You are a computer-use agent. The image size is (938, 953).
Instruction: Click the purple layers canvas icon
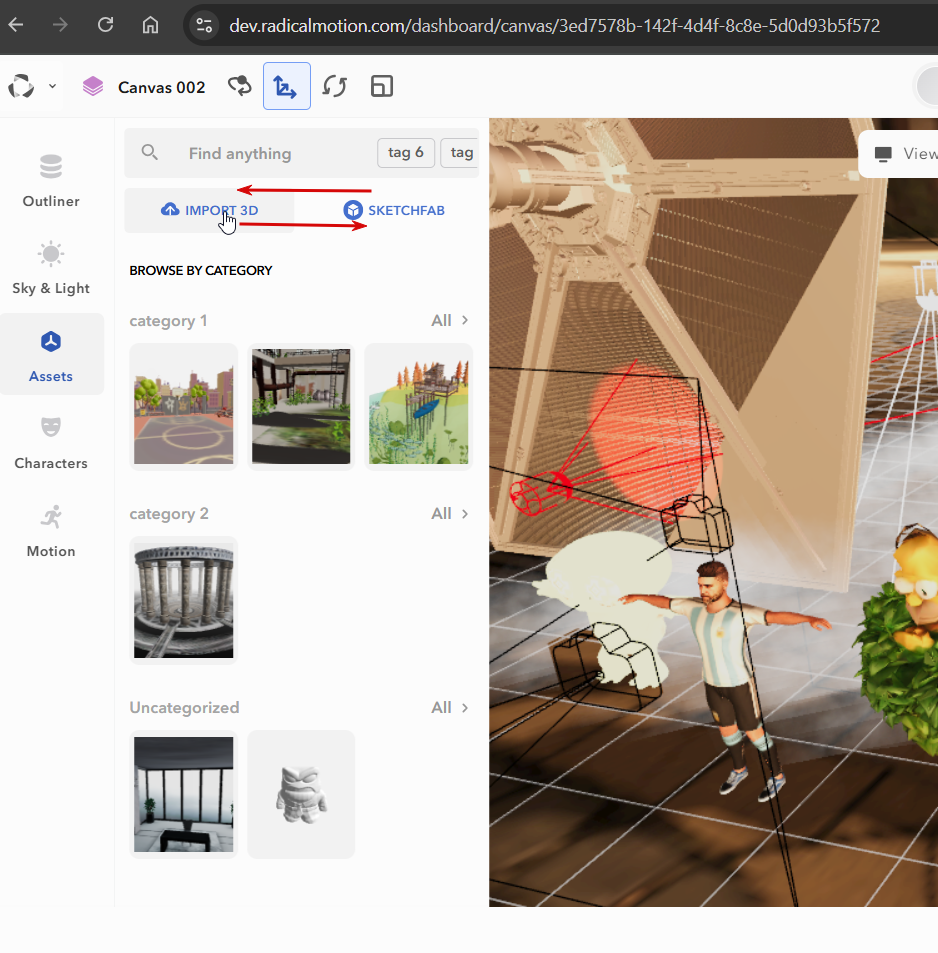93,86
